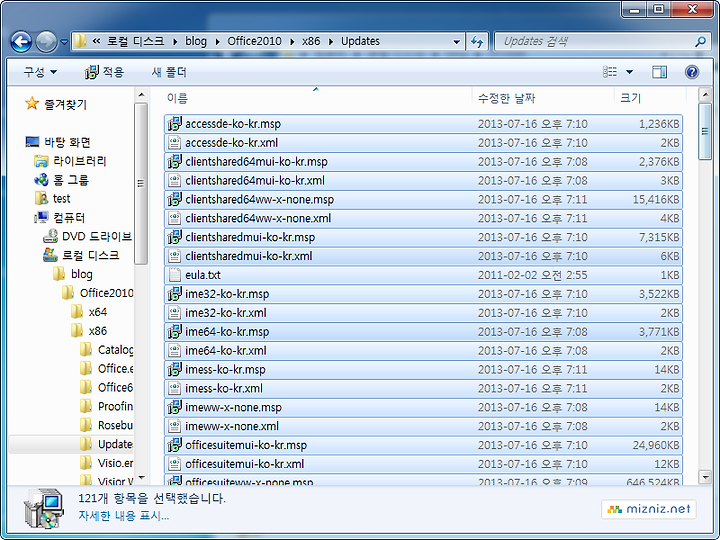Expand the arrow after x86 breadcrumb
720x540 pixels.
coord(331,42)
